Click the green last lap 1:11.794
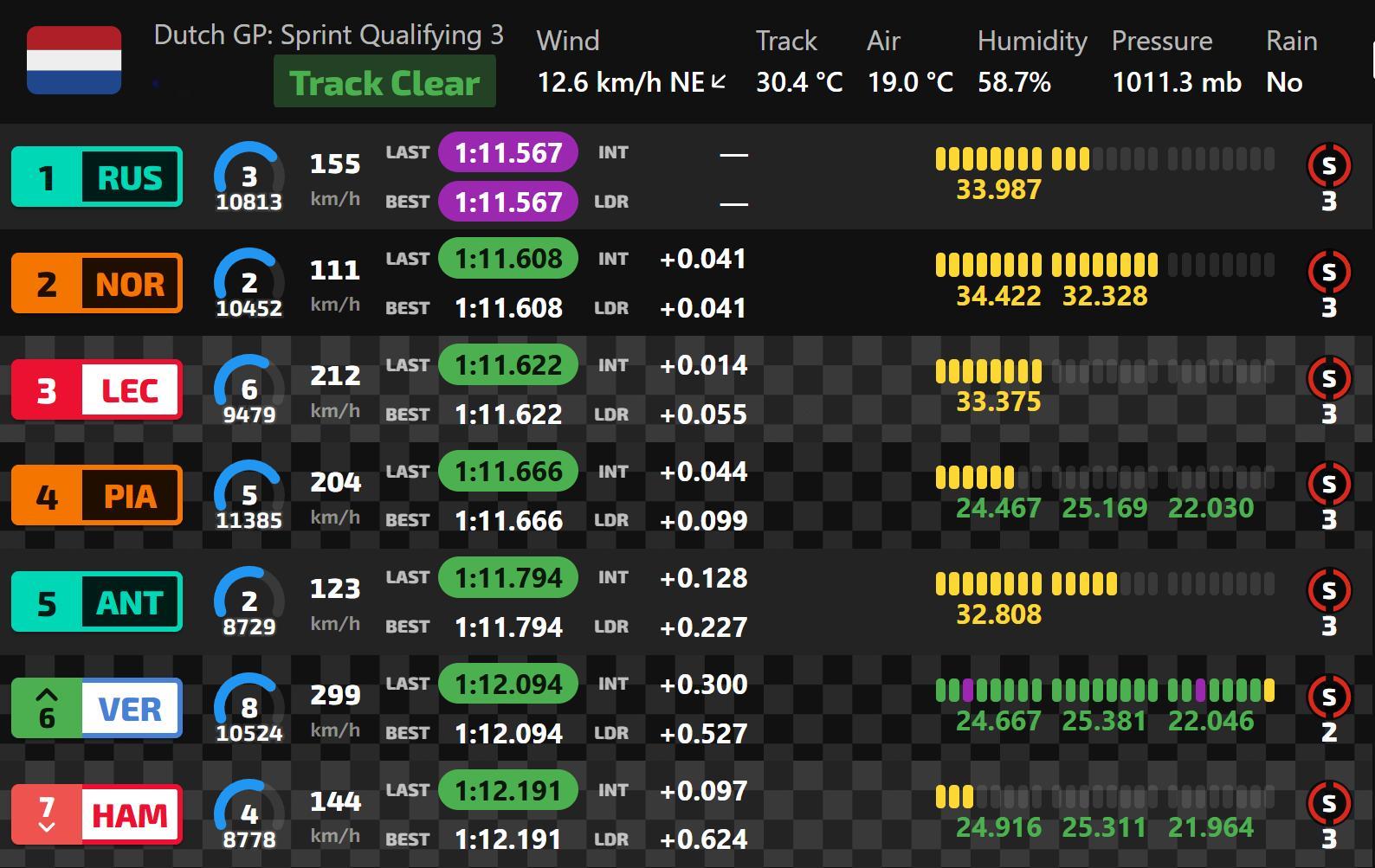Image resolution: width=1375 pixels, height=868 pixels. (x=508, y=577)
